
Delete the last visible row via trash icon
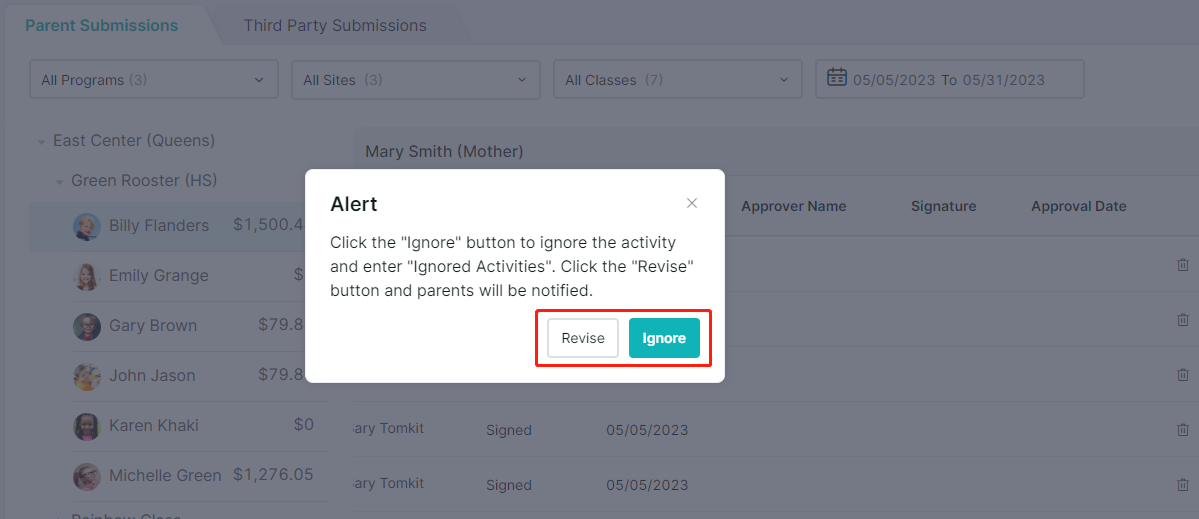pos(1182,485)
